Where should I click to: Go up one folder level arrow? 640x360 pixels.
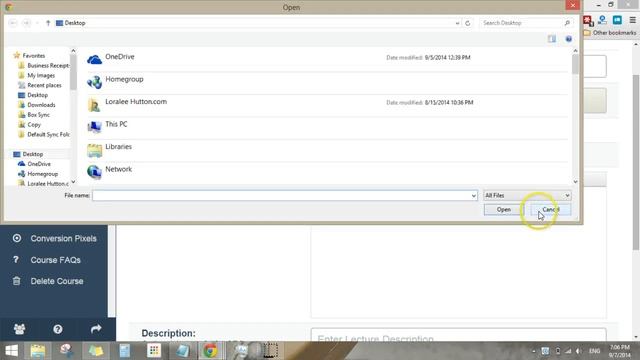click(x=48, y=23)
